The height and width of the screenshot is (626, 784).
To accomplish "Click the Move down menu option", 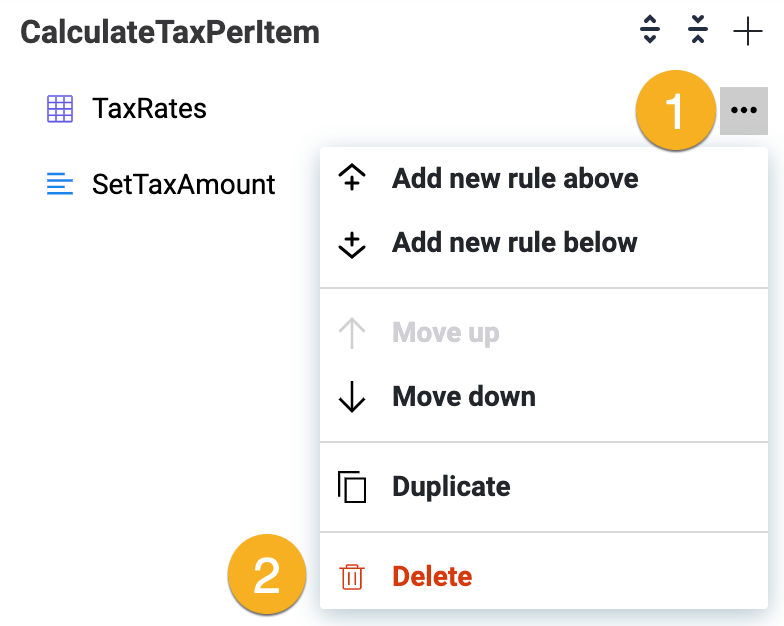I will click(x=464, y=396).
